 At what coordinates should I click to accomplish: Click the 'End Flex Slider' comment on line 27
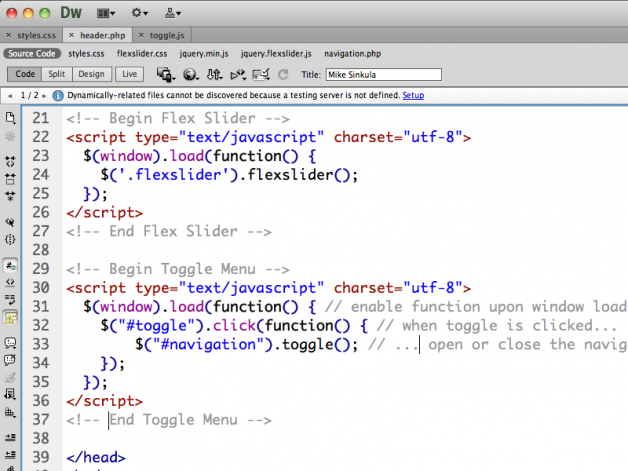coord(169,231)
